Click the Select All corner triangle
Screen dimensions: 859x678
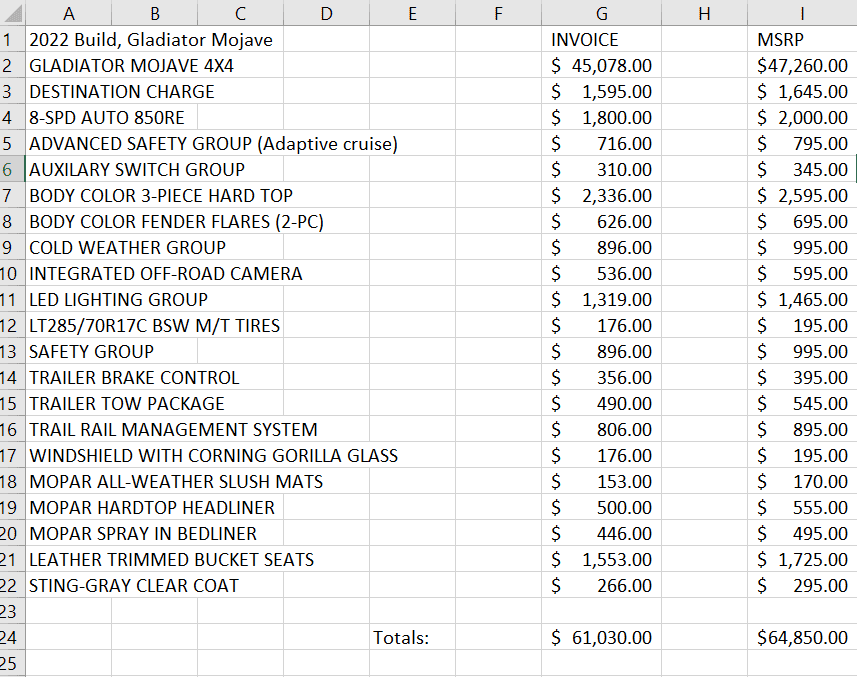(x=13, y=13)
